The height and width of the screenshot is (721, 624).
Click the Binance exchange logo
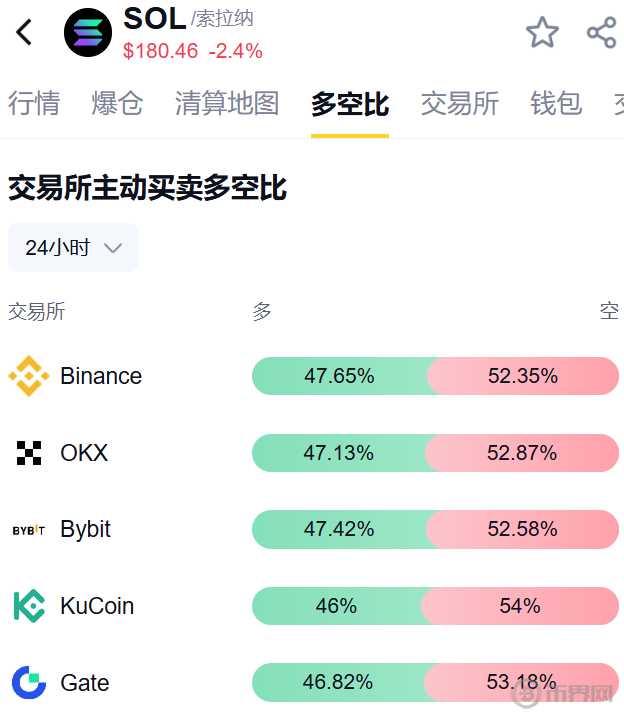click(29, 376)
